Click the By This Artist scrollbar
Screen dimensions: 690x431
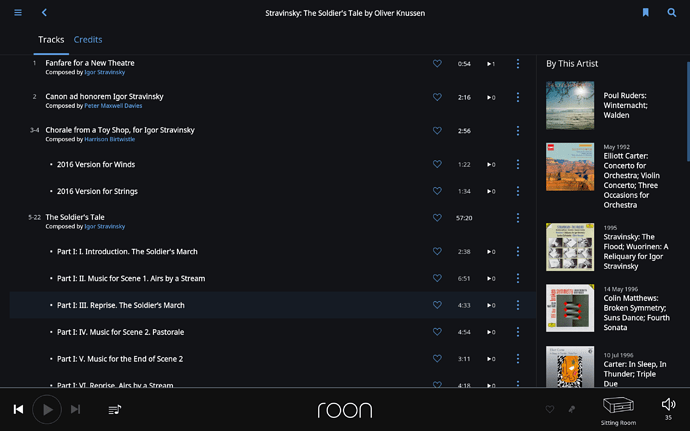[x=688, y=111]
